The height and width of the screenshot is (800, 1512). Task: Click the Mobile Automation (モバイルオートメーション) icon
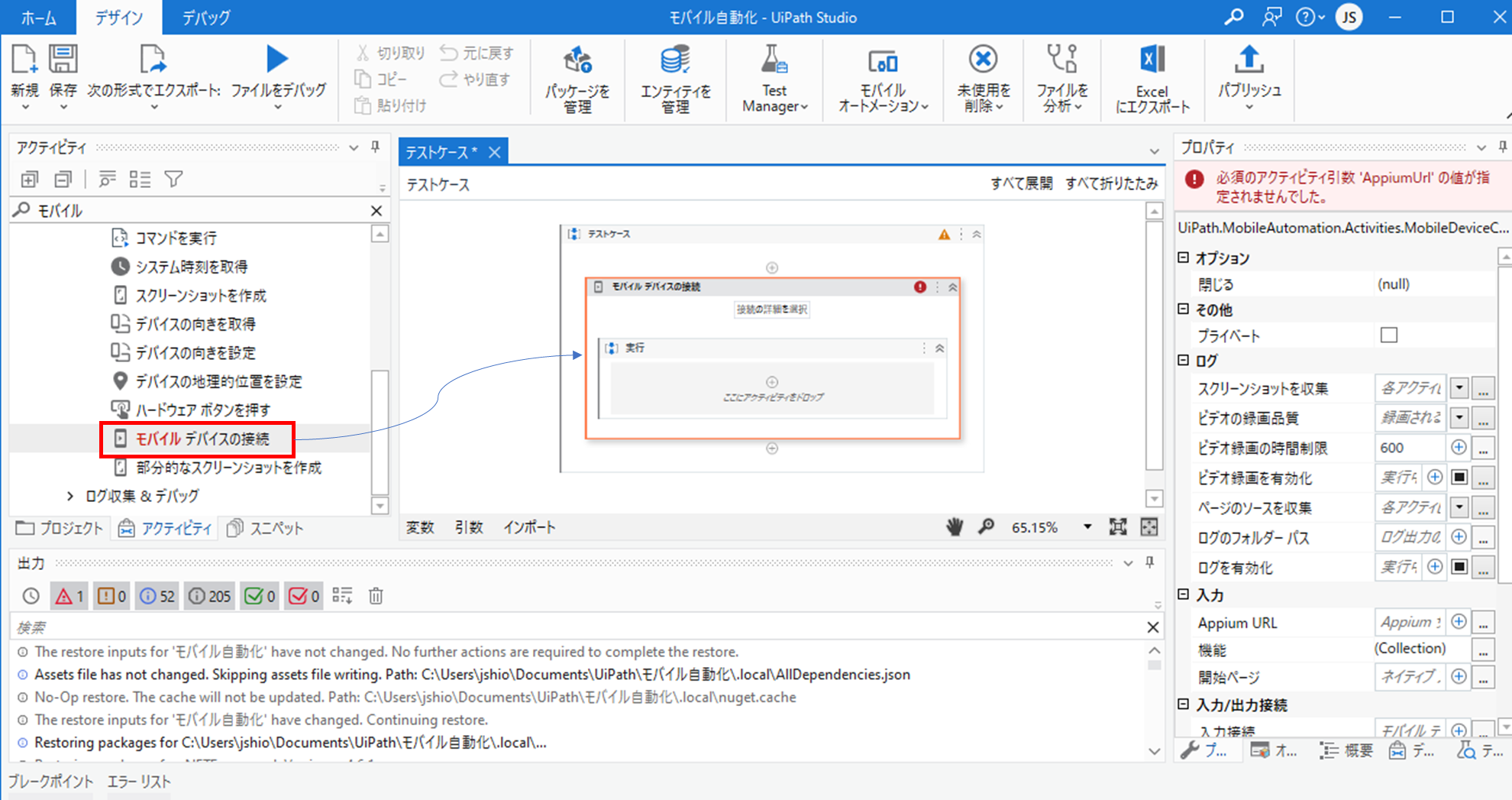click(883, 60)
